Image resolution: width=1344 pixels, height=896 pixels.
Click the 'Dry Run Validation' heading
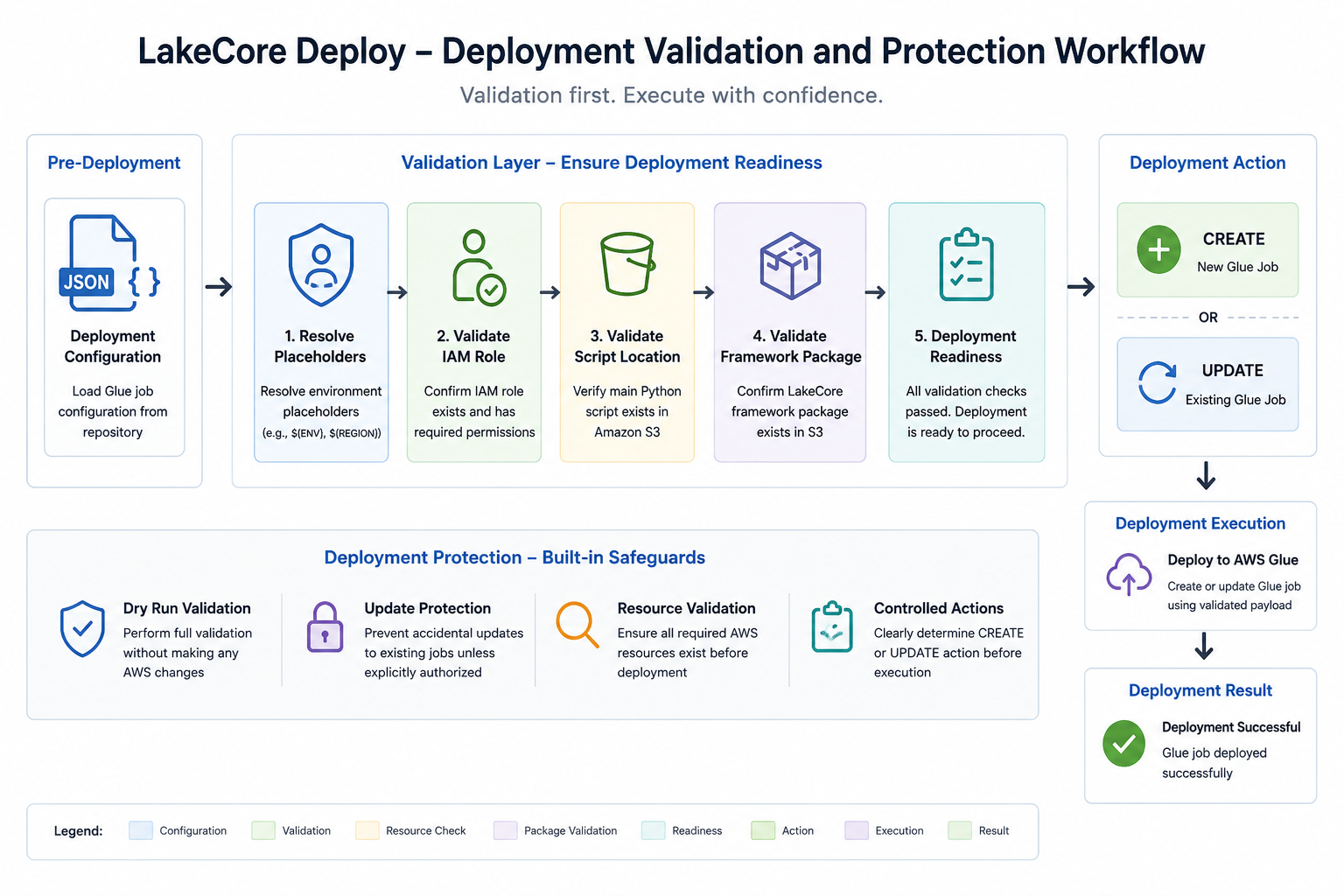[187, 608]
